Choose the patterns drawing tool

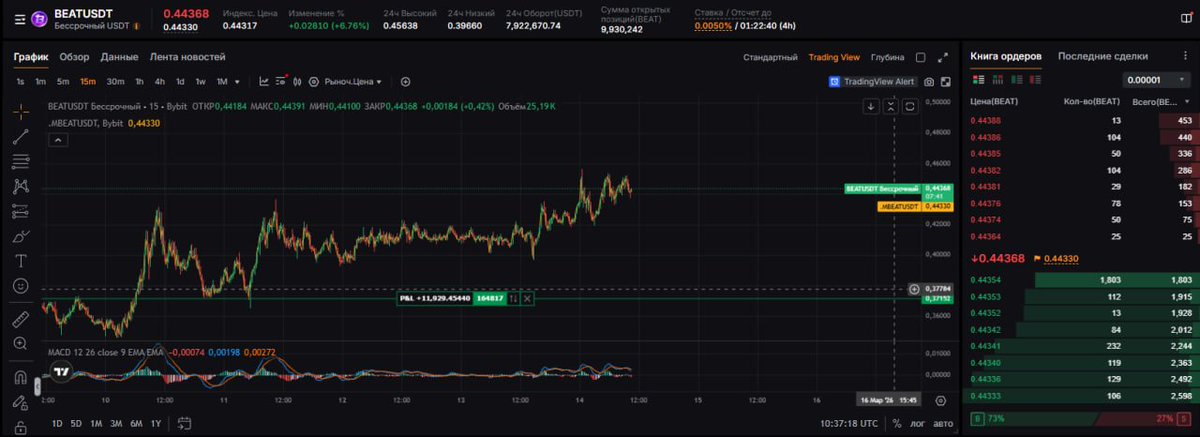20,186
